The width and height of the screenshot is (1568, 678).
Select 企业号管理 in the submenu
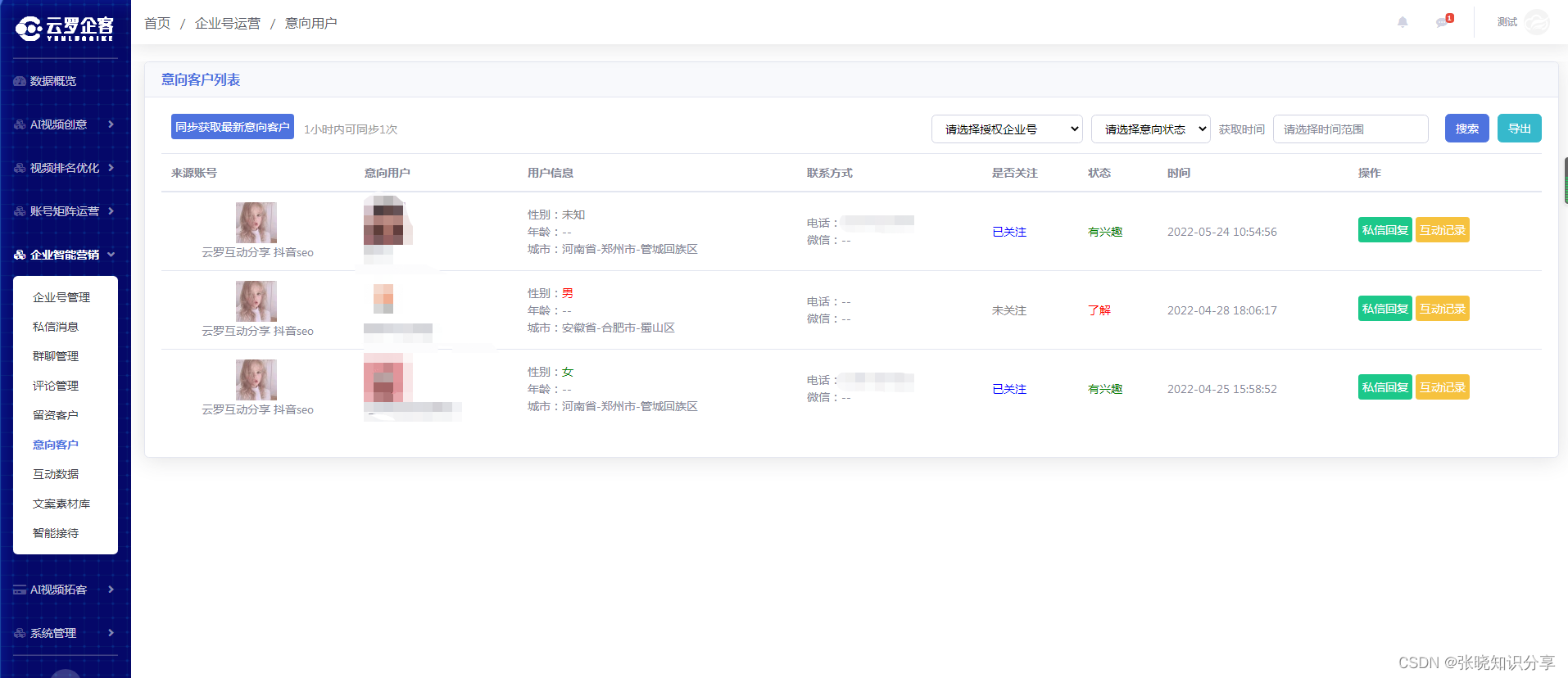click(x=61, y=297)
